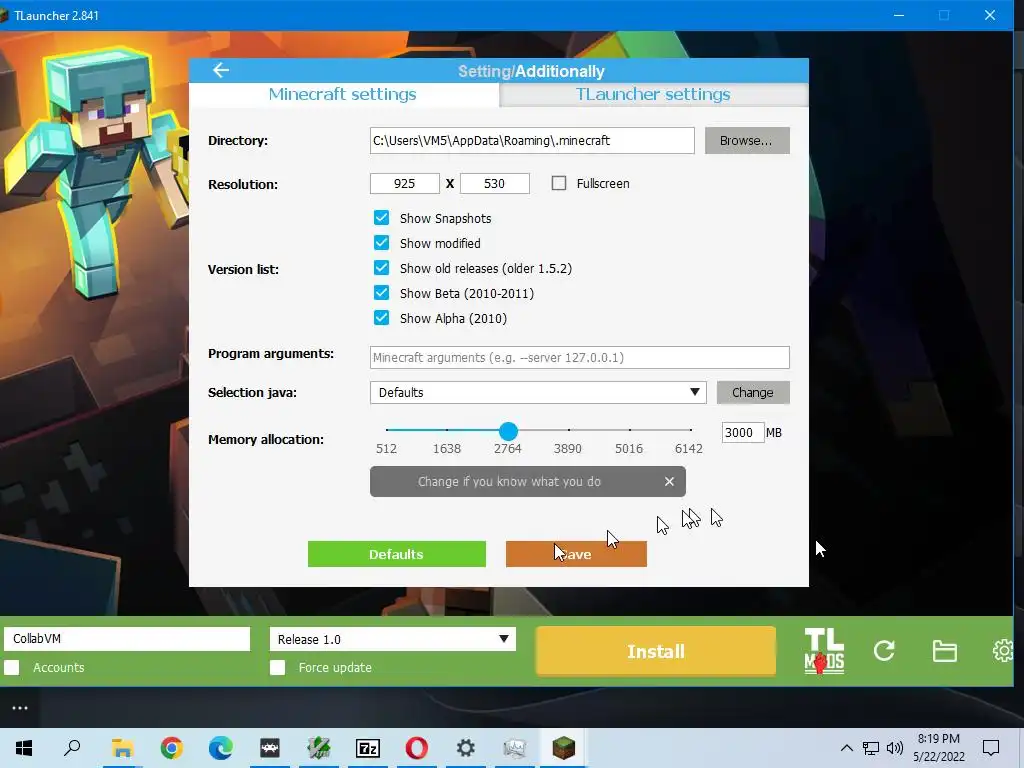Screen dimensions: 1024x768
Task: Enable Force update checkbox
Action: [278, 667]
